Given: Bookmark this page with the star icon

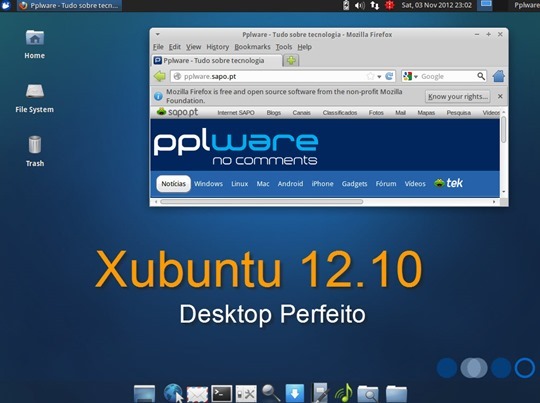Looking at the screenshot, I should pyautogui.click(x=370, y=76).
